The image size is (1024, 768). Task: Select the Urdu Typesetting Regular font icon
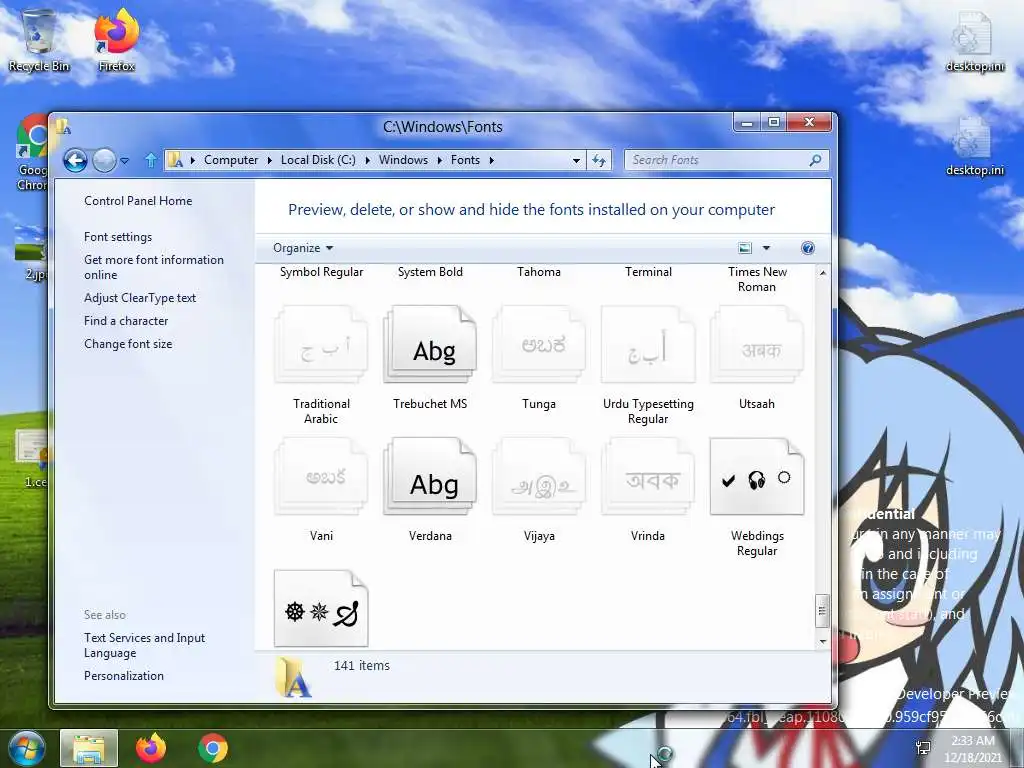pos(648,345)
